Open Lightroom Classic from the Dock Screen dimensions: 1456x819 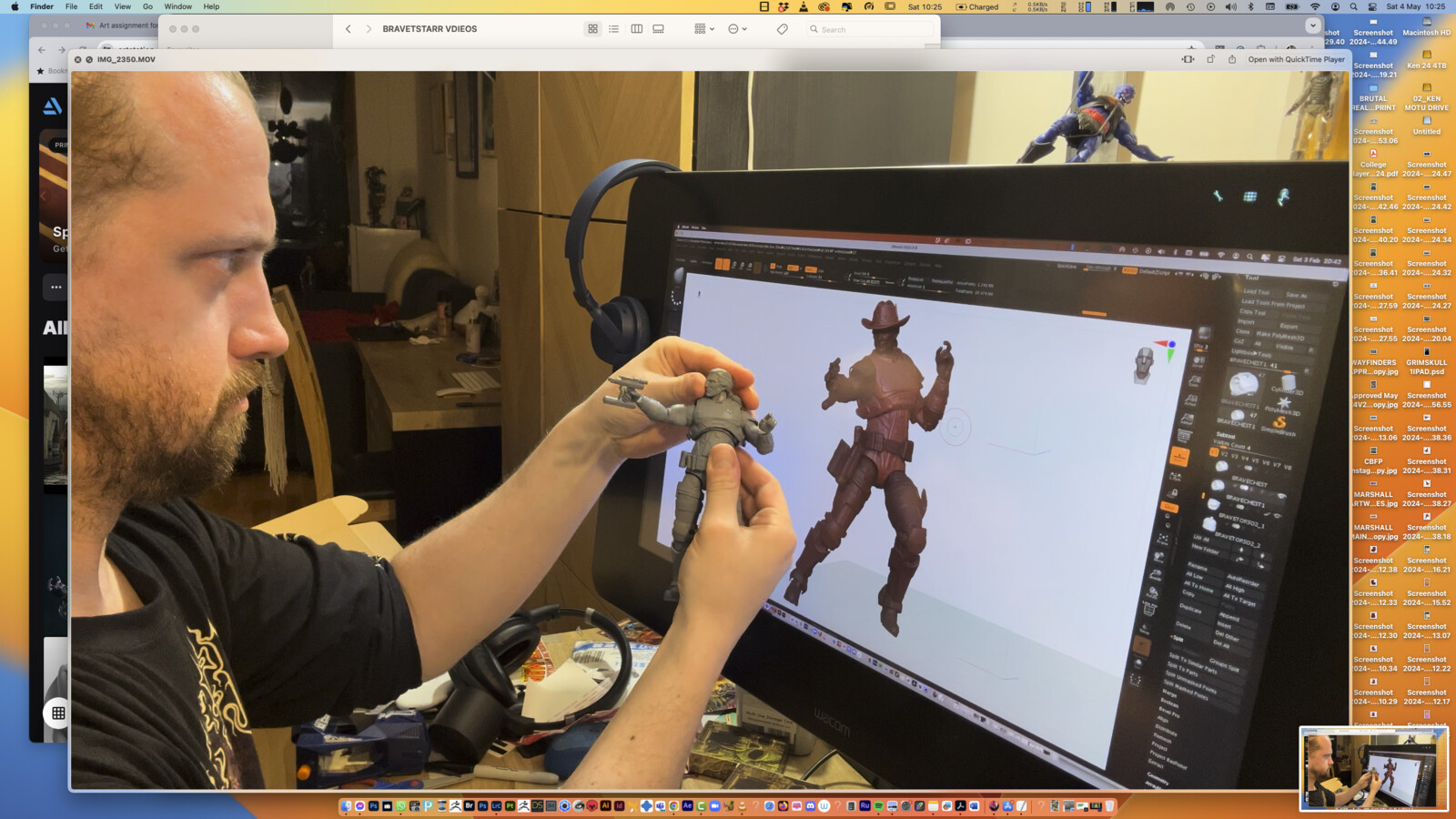[496, 806]
